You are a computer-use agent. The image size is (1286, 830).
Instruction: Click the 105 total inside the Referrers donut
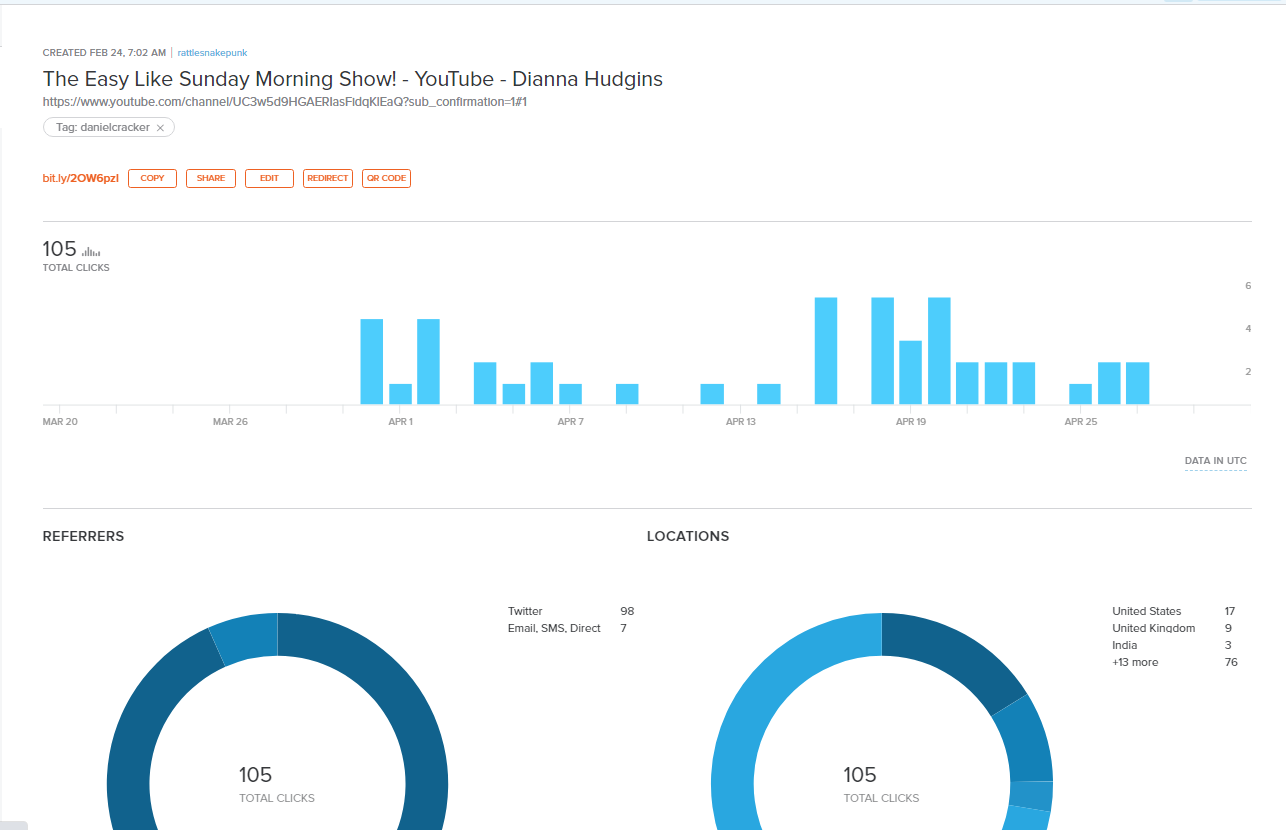pyautogui.click(x=255, y=775)
